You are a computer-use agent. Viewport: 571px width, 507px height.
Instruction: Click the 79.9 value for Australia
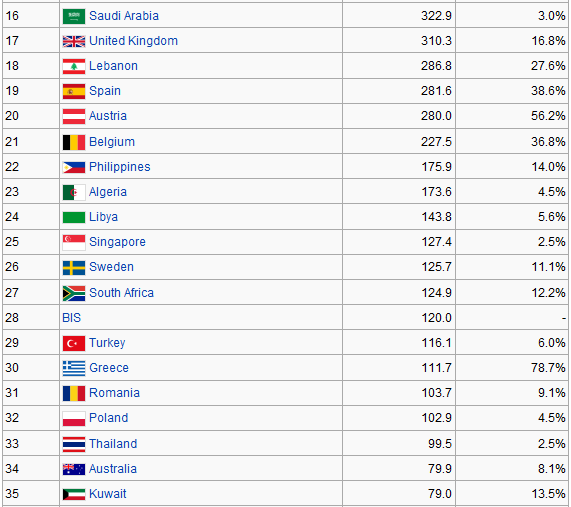point(440,469)
